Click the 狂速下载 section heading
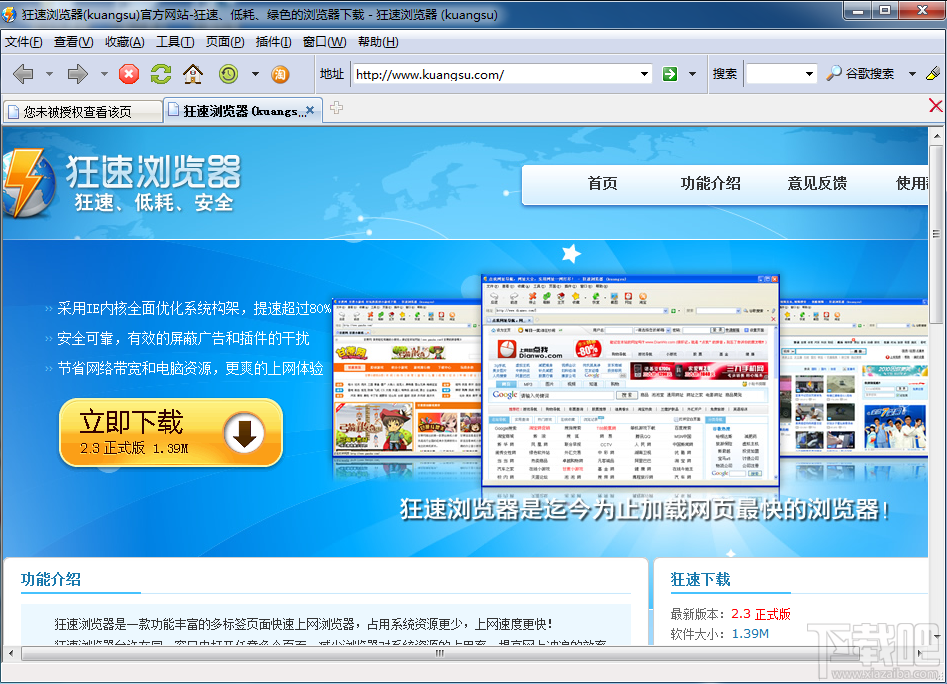 click(x=701, y=580)
